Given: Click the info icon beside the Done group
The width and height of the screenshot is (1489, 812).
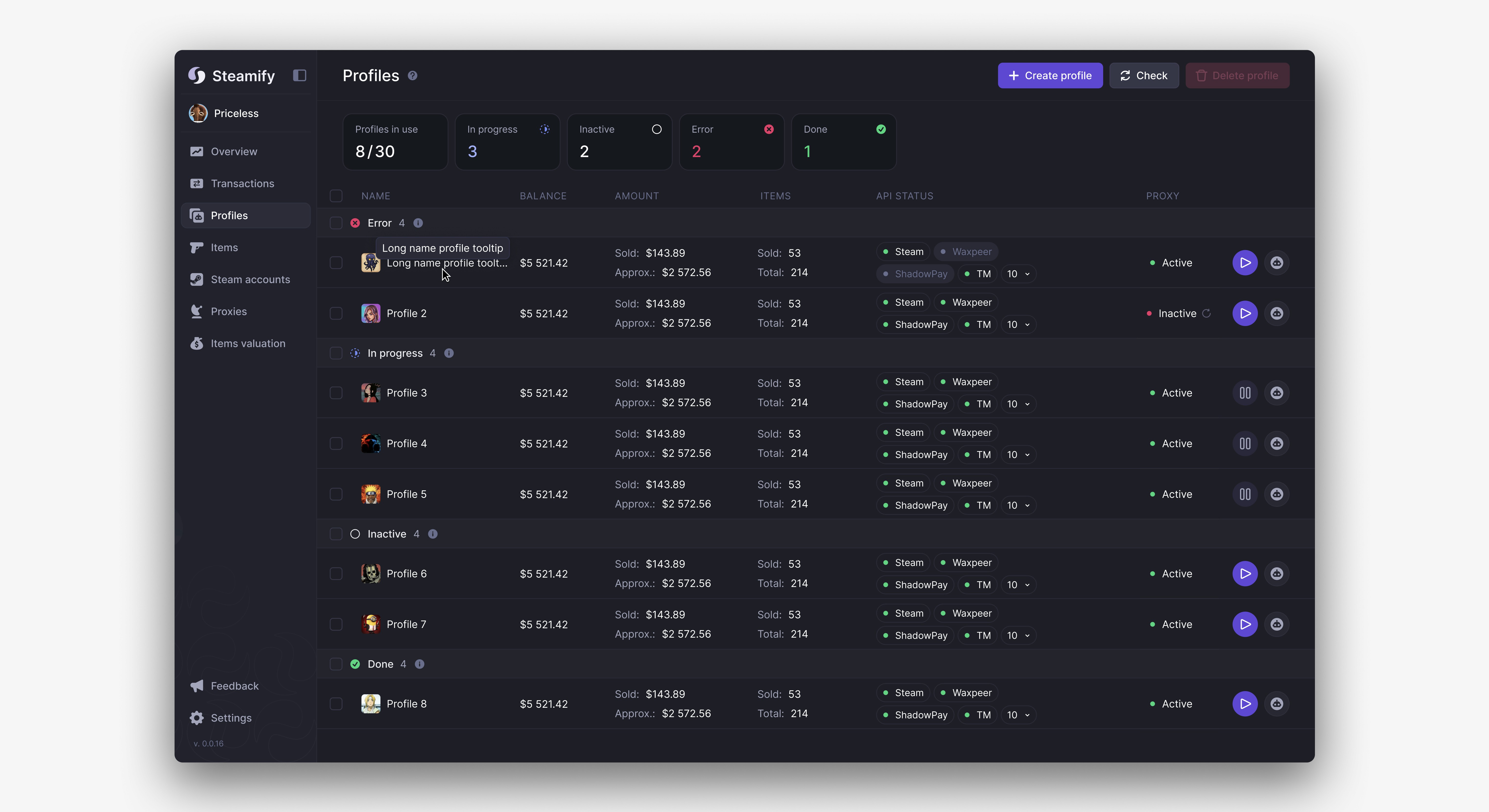Looking at the screenshot, I should [420, 664].
